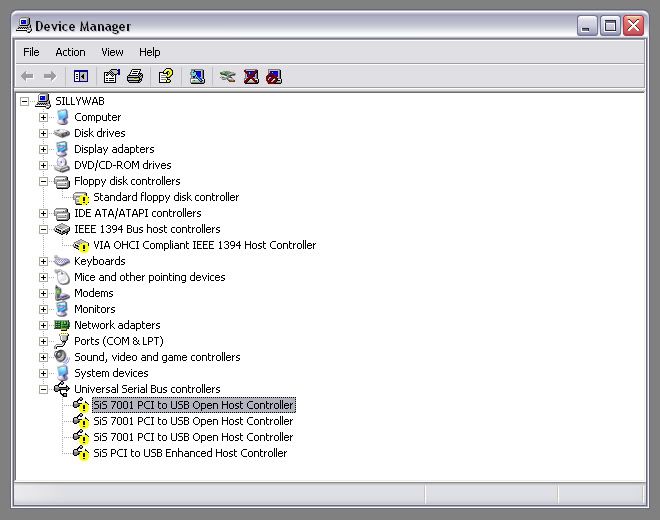Expand the Computer category
This screenshot has width=660, height=520.
(x=43, y=117)
